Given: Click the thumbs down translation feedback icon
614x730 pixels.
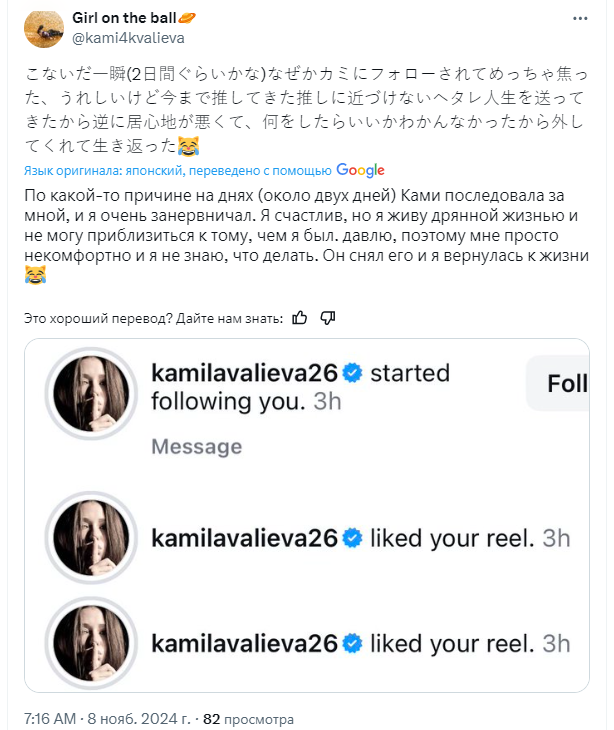Looking at the screenshot, I should [x=327, y=318].
